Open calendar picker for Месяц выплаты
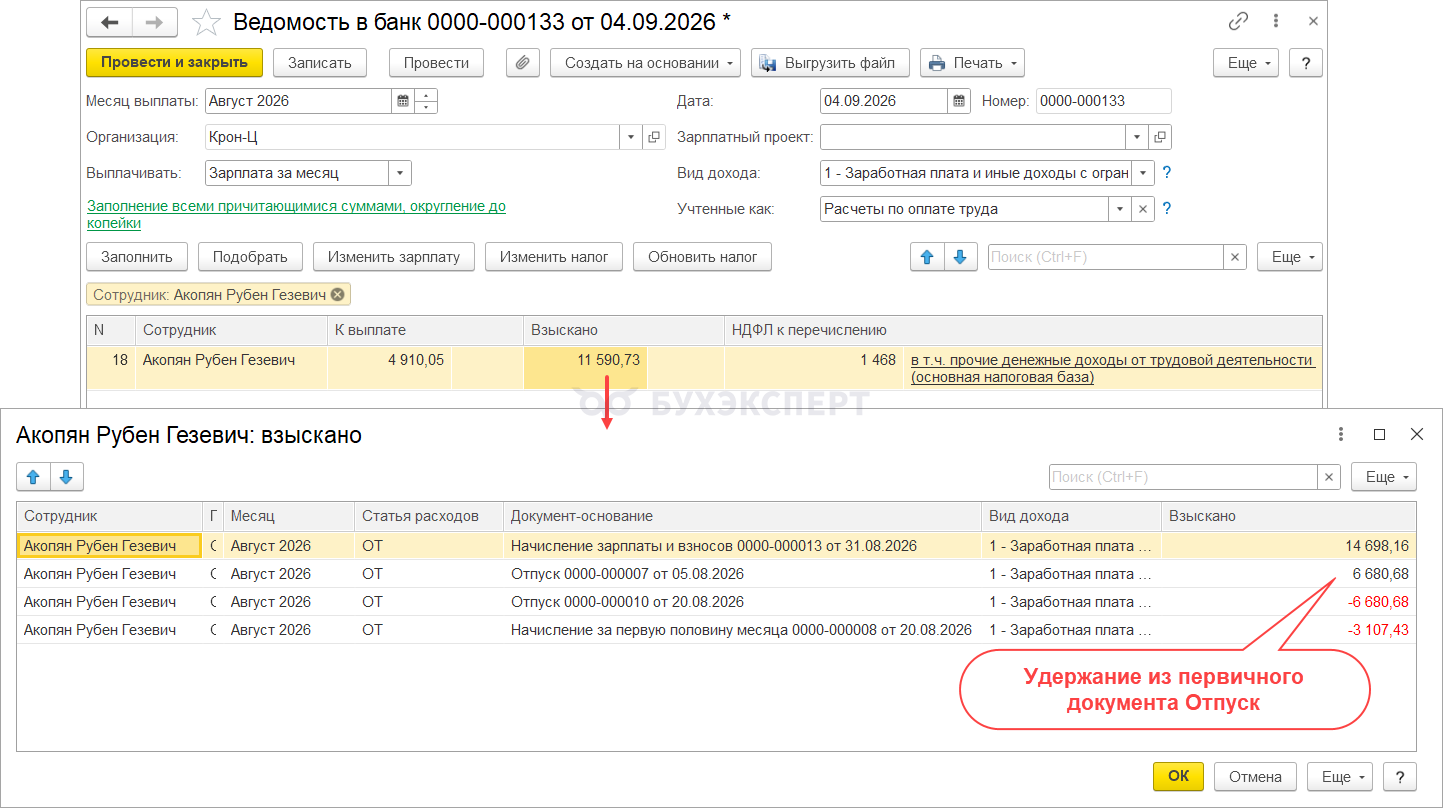This screenshot has width=1443, height=808. point(402,101)
